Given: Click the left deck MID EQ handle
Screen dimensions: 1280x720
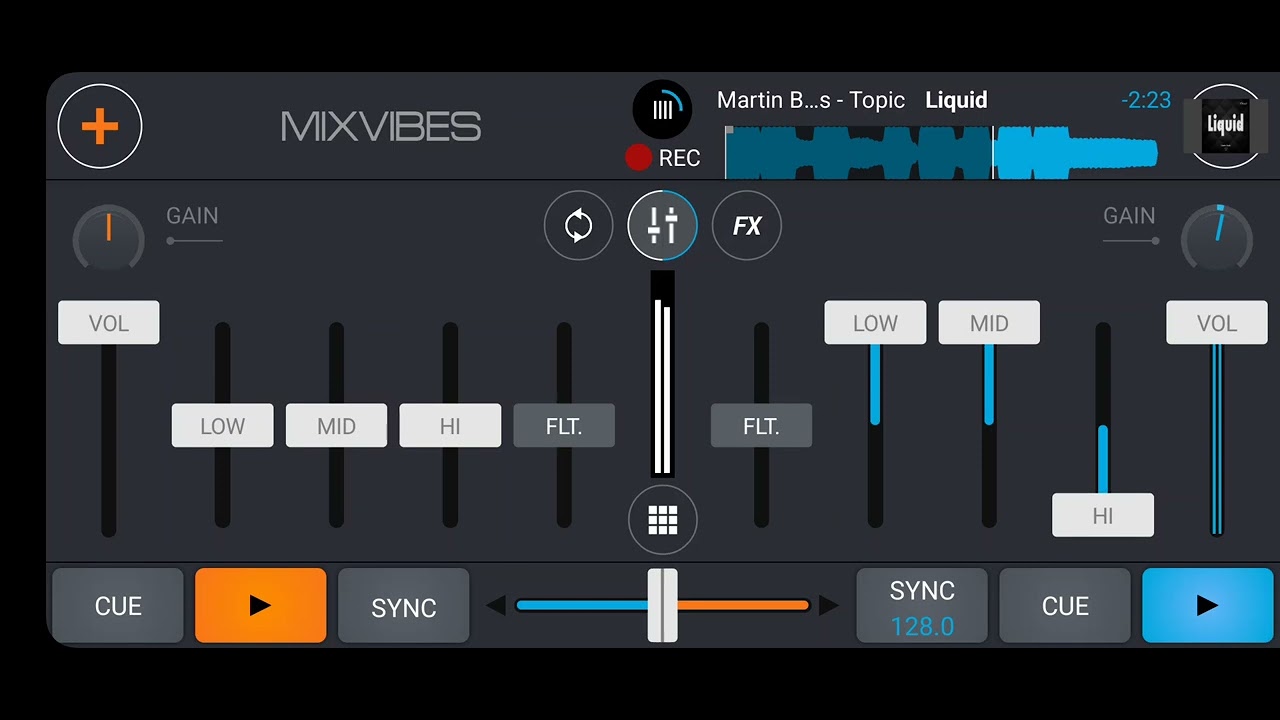Looking at the screenshot, I should coord(336,426).
